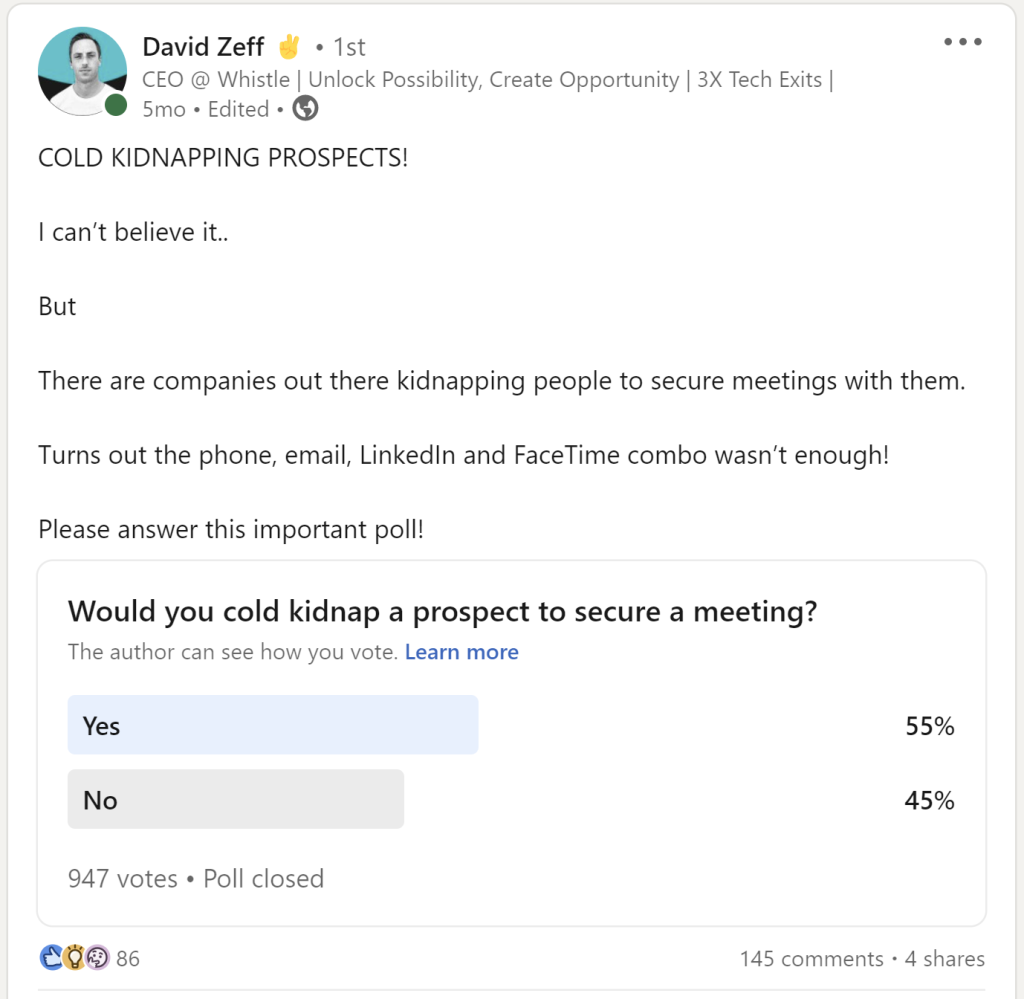Viewport: 1024px width, 999px height.
Task: View the 4 shares list
Action: click(945, 959)
